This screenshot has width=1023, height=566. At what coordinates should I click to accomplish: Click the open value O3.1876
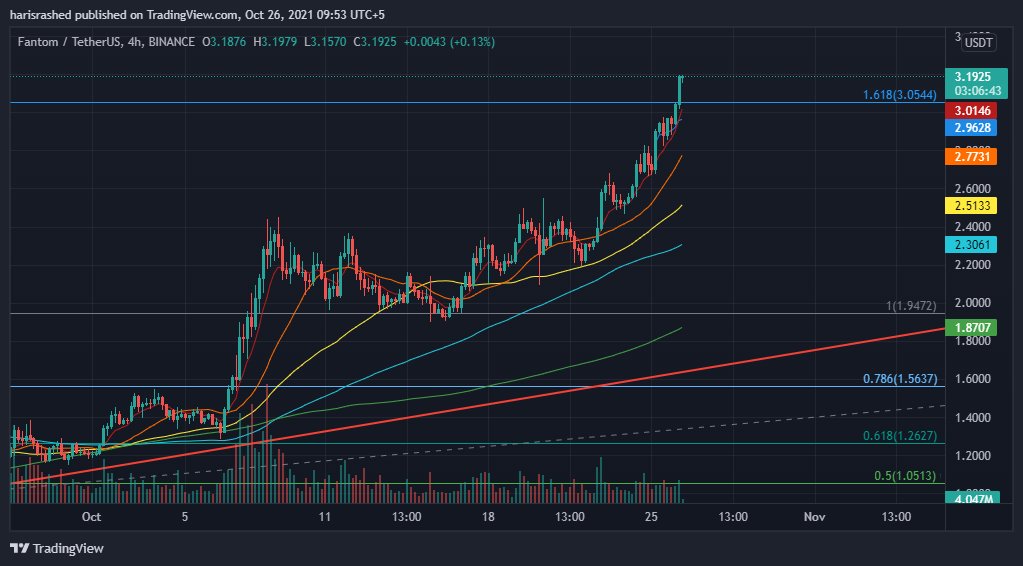point(224,42)
